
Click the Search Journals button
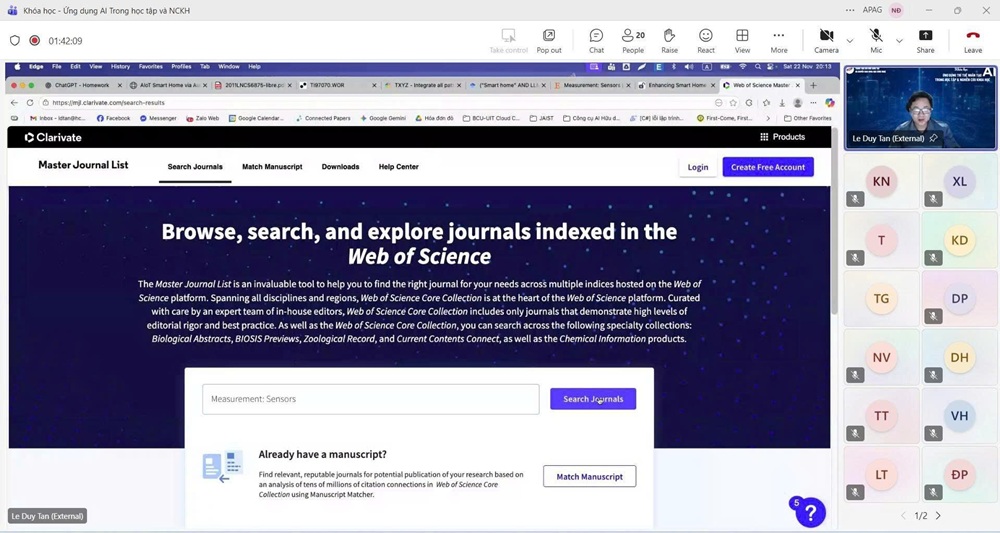coord(593,399)
